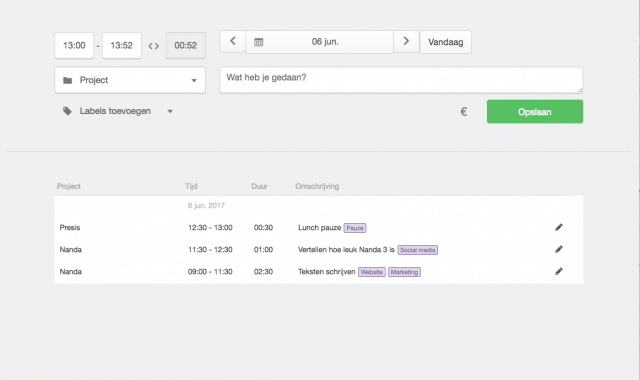
Task: Click the 00:30 duration cell
Action: tap(263, 227)
